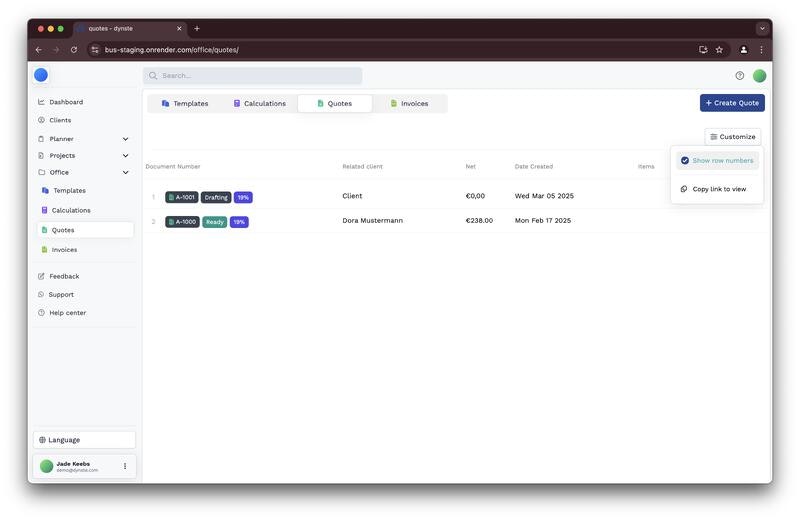Toggle Show row numbers option
800x520 pixels.
pos(717,161)
